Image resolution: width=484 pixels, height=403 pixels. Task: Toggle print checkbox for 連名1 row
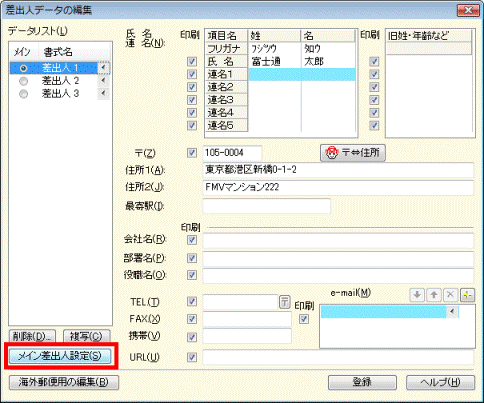(192, 74)
